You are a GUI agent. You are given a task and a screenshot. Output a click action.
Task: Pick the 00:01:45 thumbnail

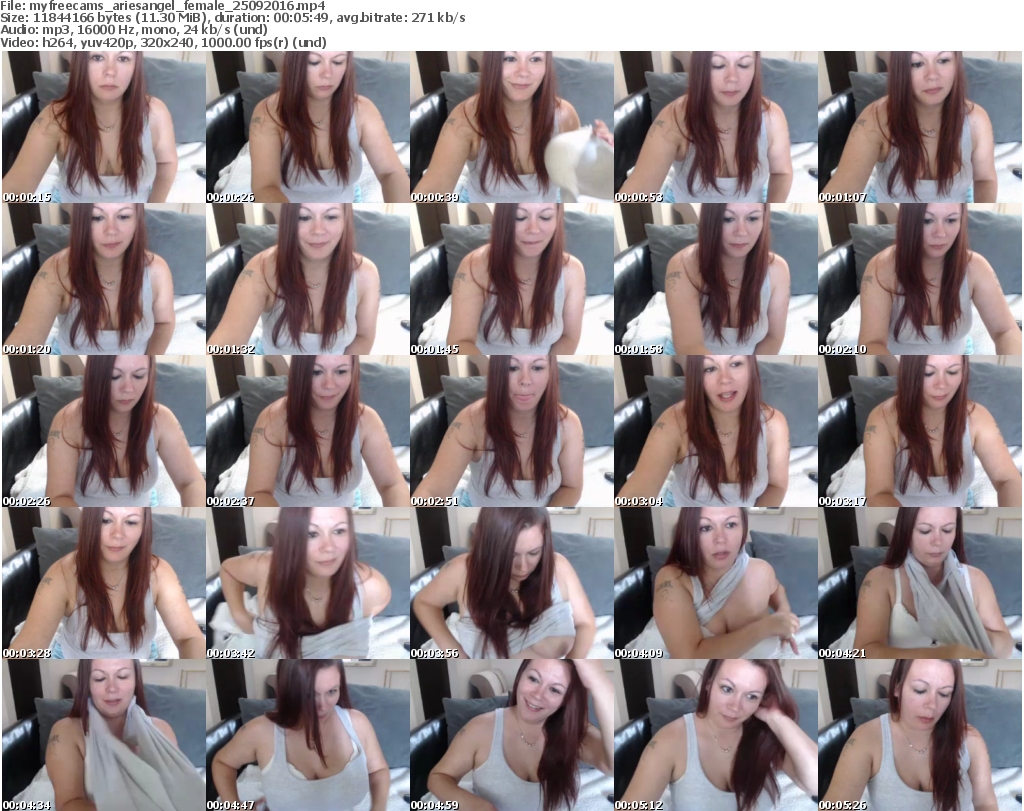(512, 279)
